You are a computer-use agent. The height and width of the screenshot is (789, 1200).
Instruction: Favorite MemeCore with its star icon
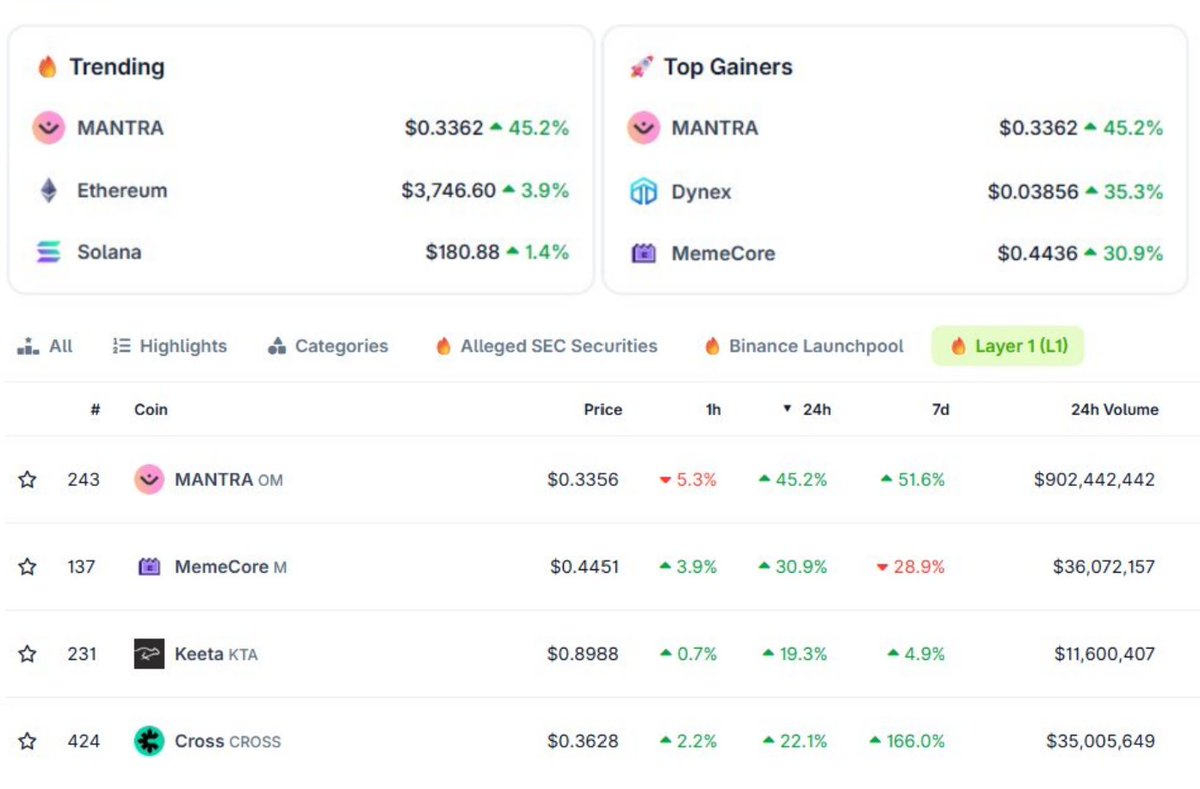(x=27, y=567)
